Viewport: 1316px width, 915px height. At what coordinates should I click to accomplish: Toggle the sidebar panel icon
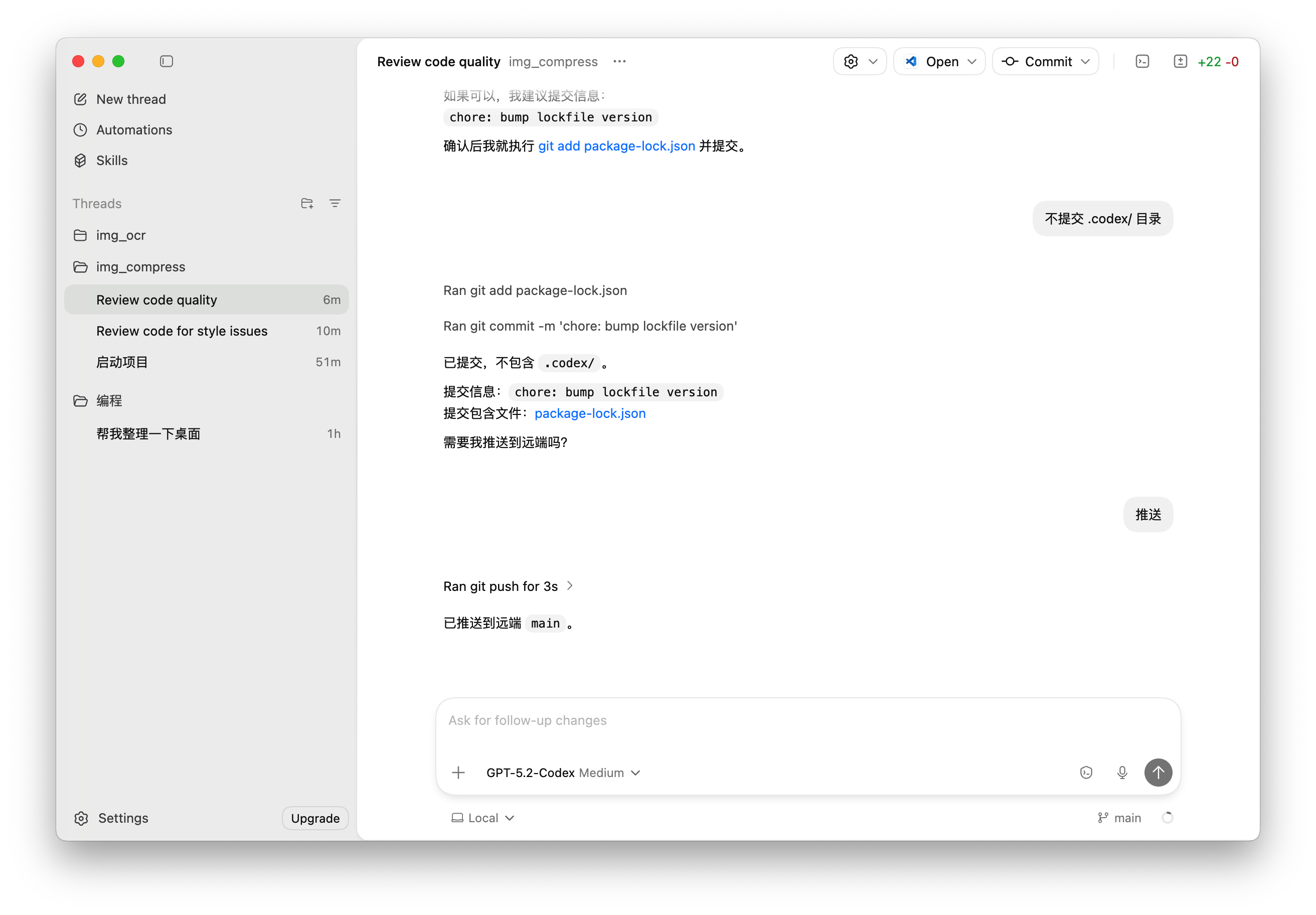166,61
